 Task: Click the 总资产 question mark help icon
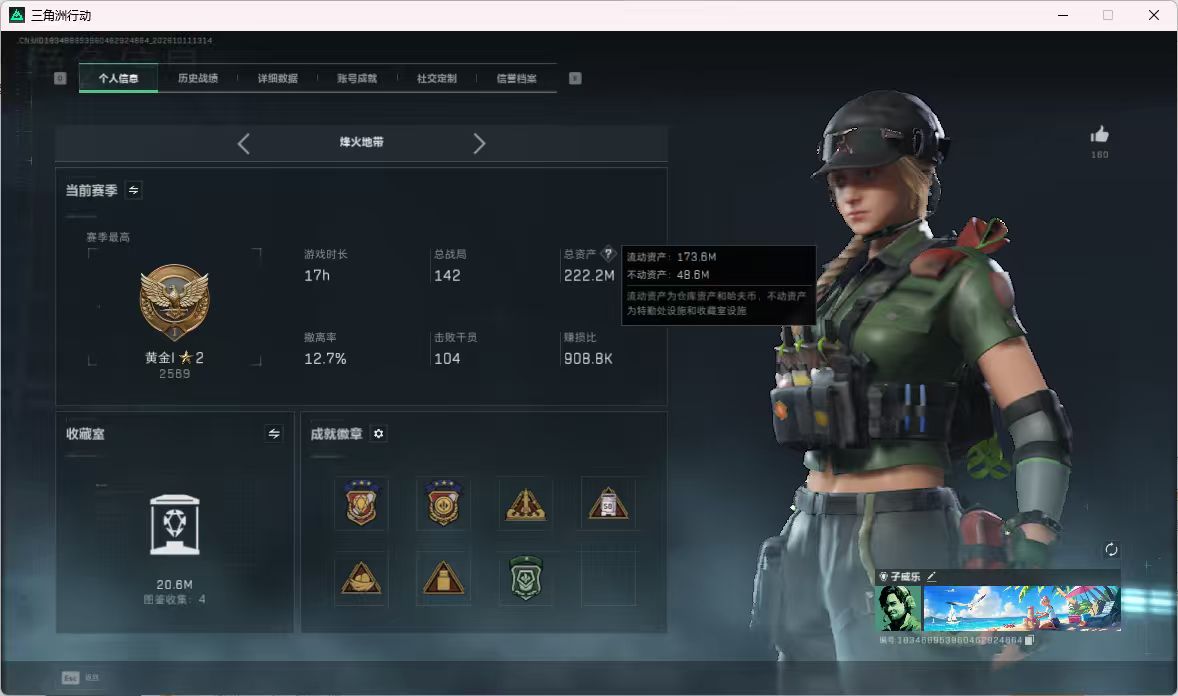[609, 253]
